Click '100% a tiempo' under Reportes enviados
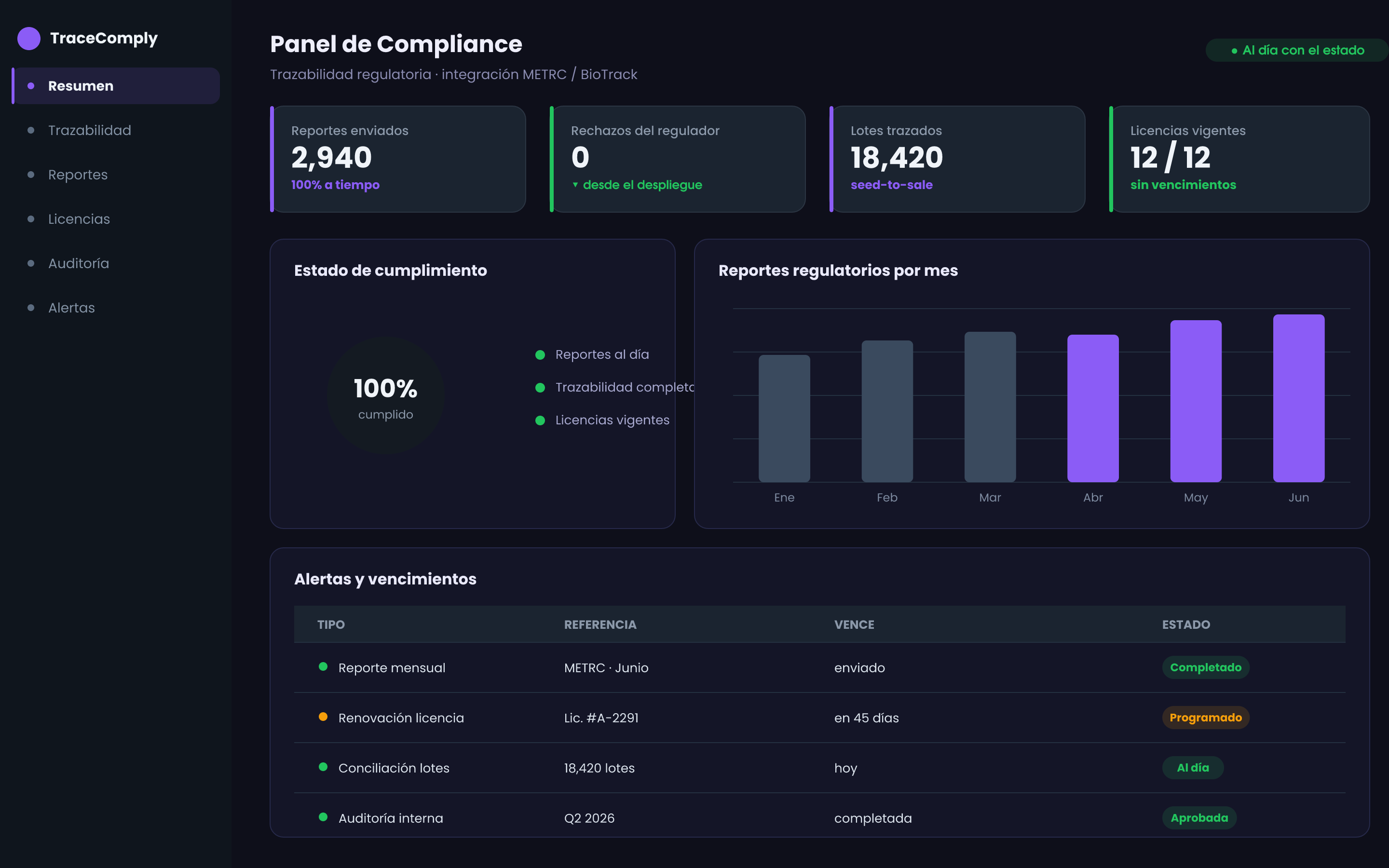The height and width of the screenshot is (868, 1389). pos(335,185)
